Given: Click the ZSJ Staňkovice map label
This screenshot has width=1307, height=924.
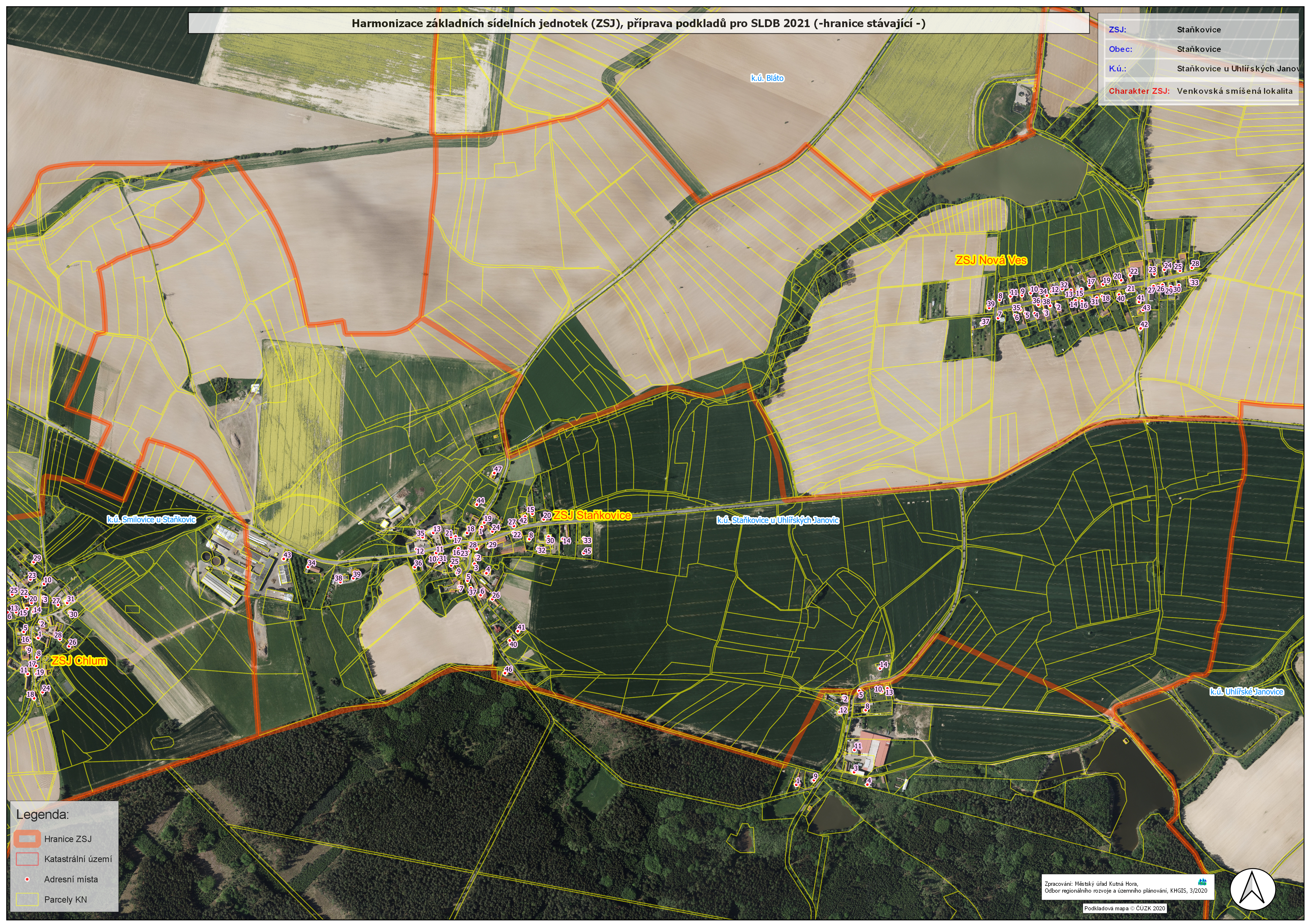Looking at the screenshot, I should point(592,515).
